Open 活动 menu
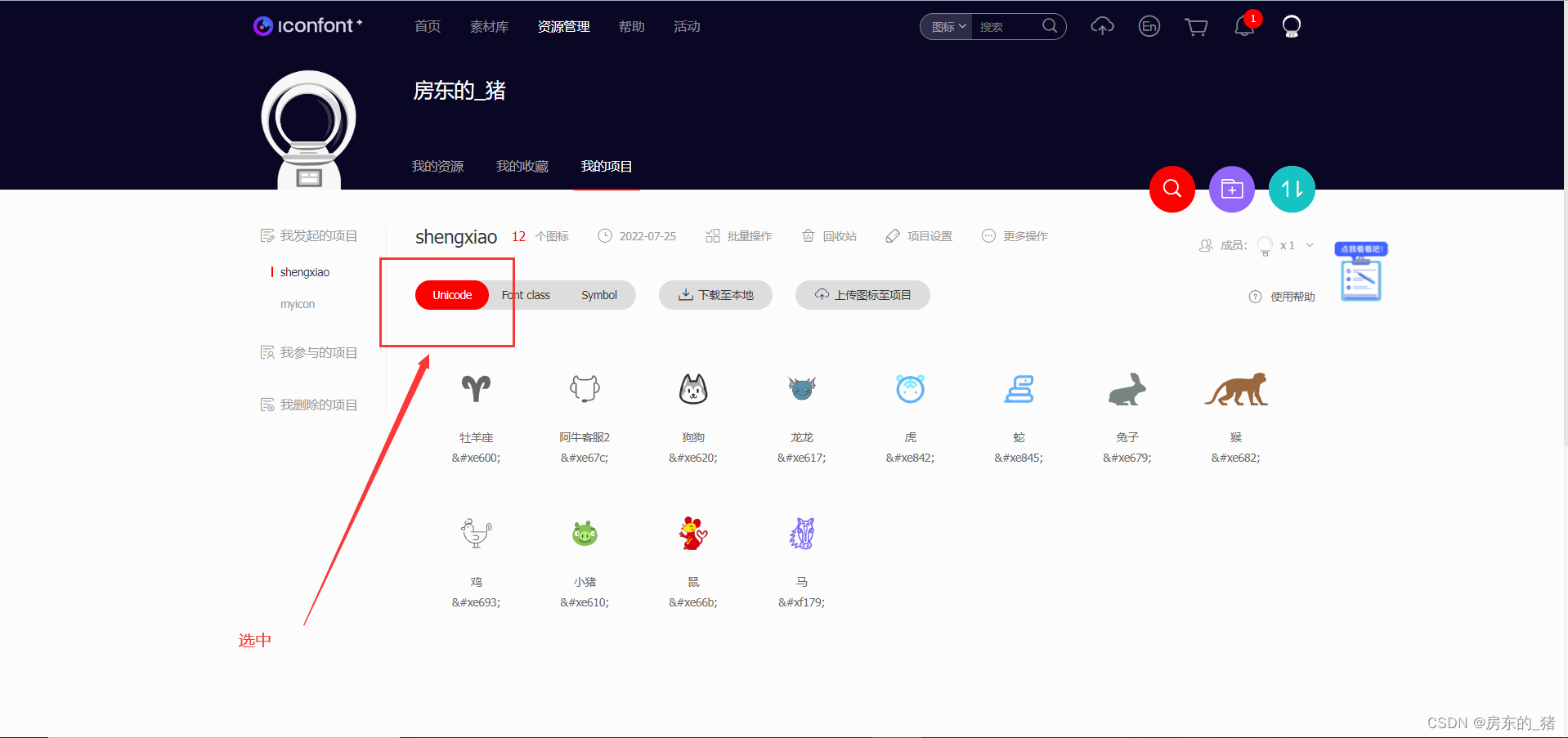Image resolution: width=1568 pixels, height=738 pixels. (x=687, y=26)
